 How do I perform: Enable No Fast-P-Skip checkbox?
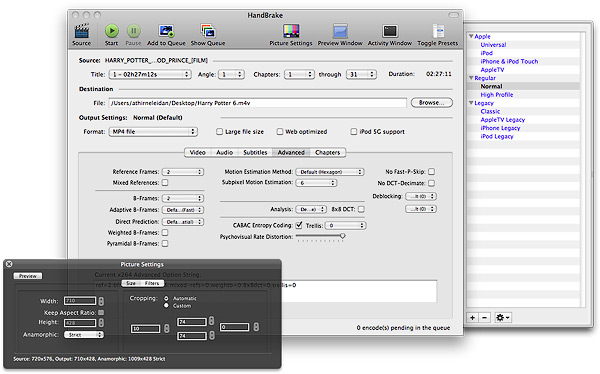coord(432,171)
